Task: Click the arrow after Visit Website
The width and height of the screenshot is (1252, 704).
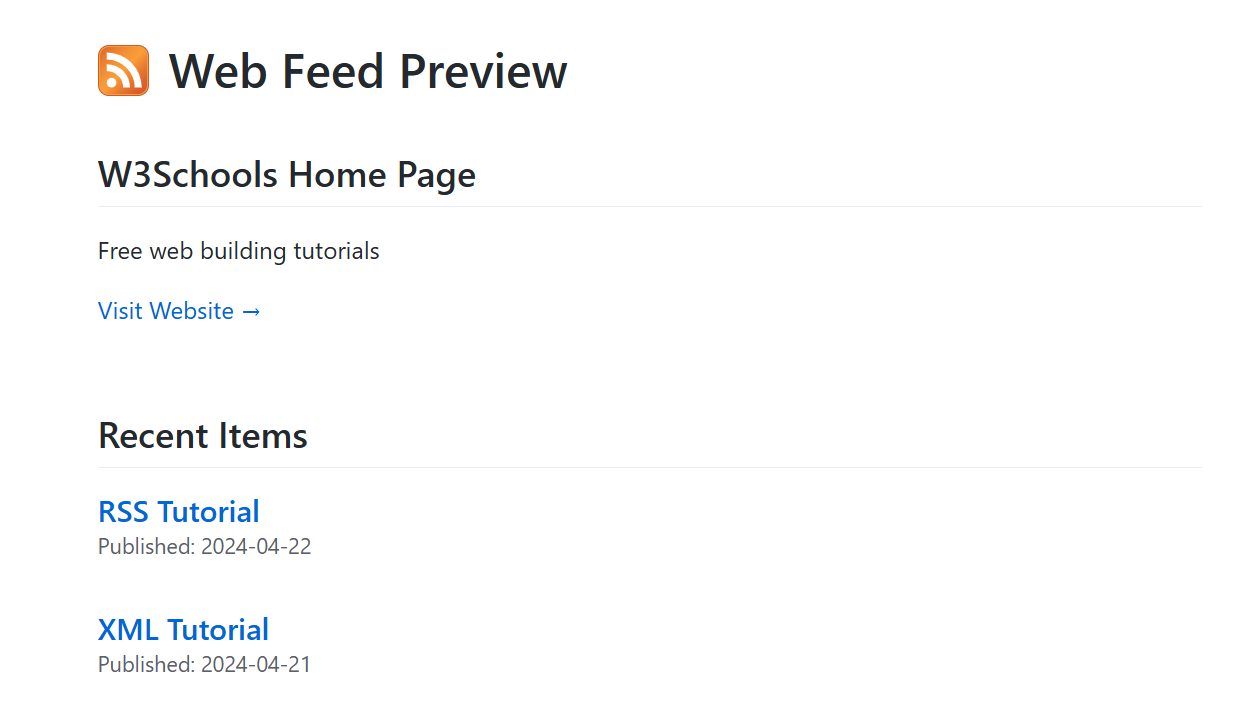Action: 251,312
